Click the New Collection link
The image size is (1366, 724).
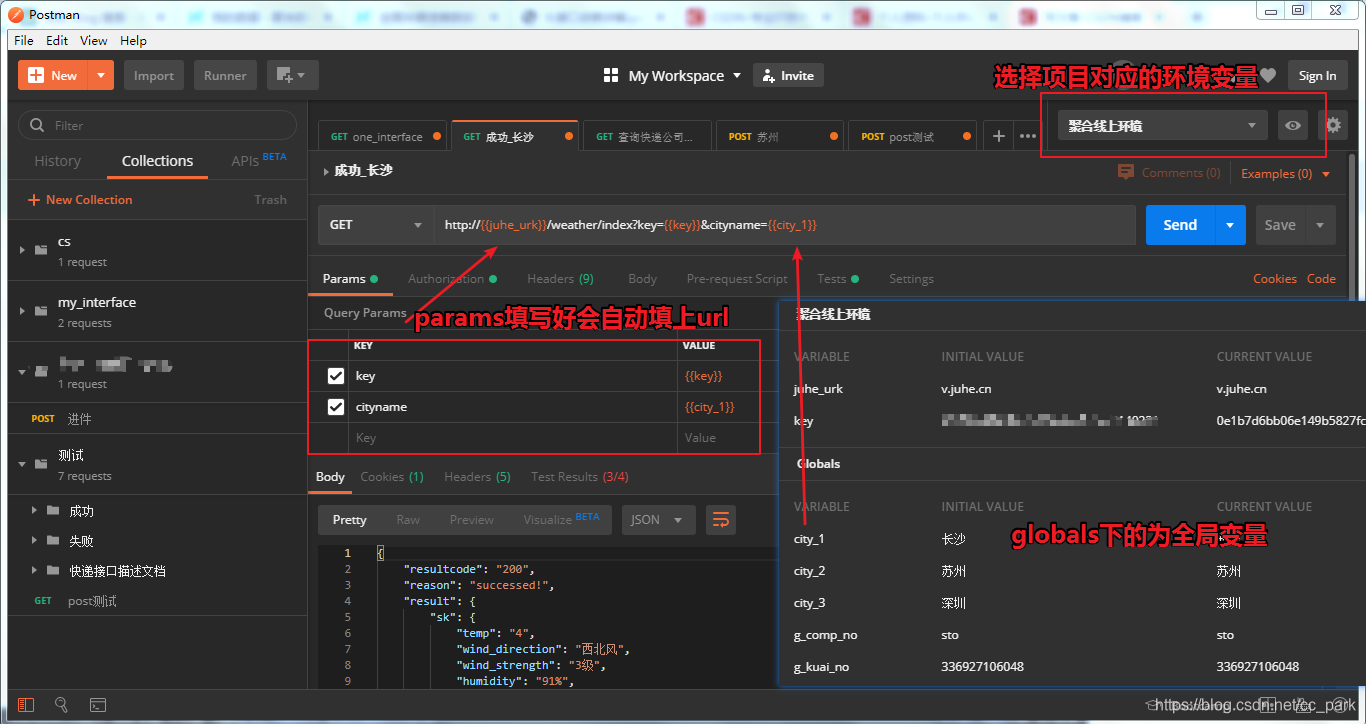pyautogui.click(x=80, y=200)
